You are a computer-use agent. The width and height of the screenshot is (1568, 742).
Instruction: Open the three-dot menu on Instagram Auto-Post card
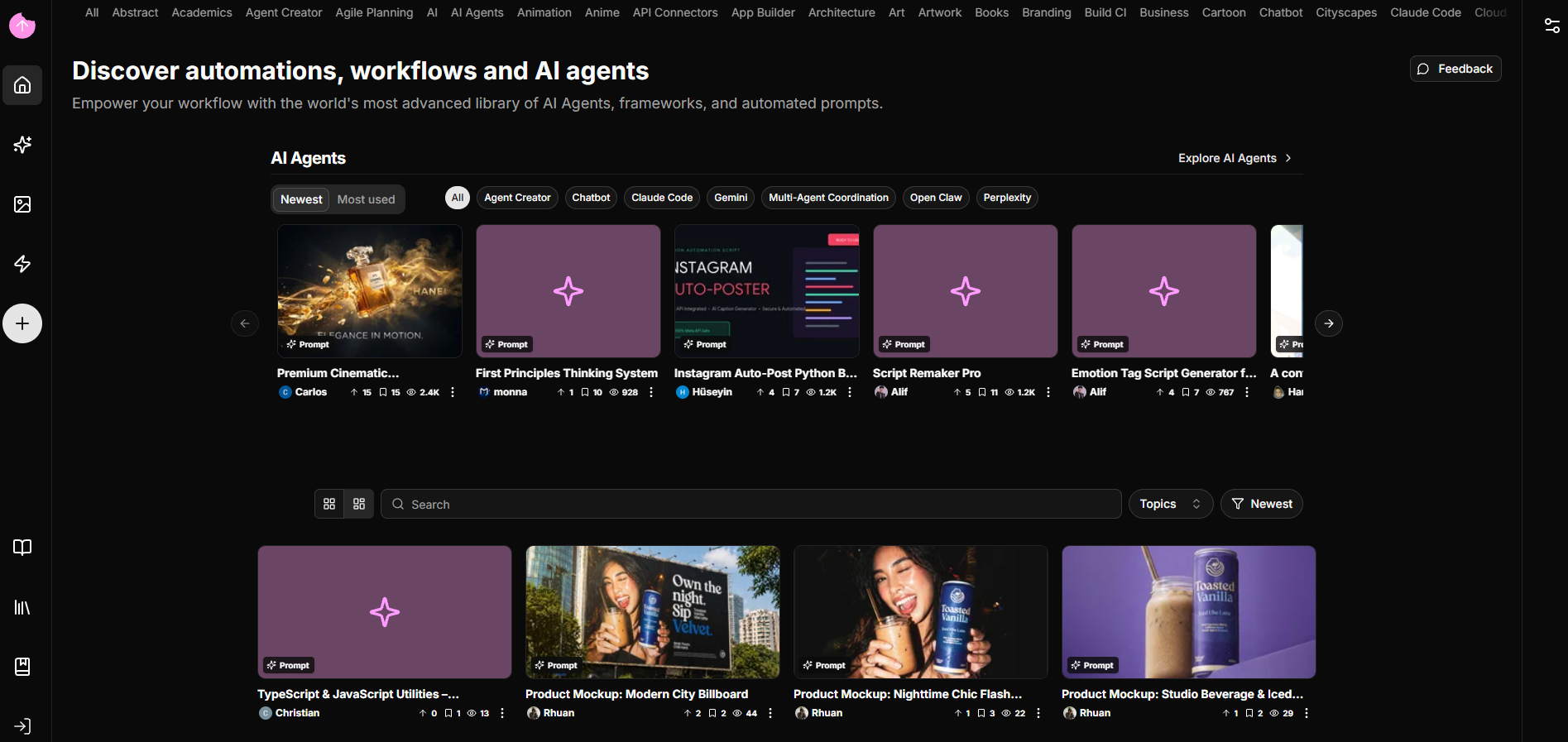pyautogui.click(x=850, y=392)
